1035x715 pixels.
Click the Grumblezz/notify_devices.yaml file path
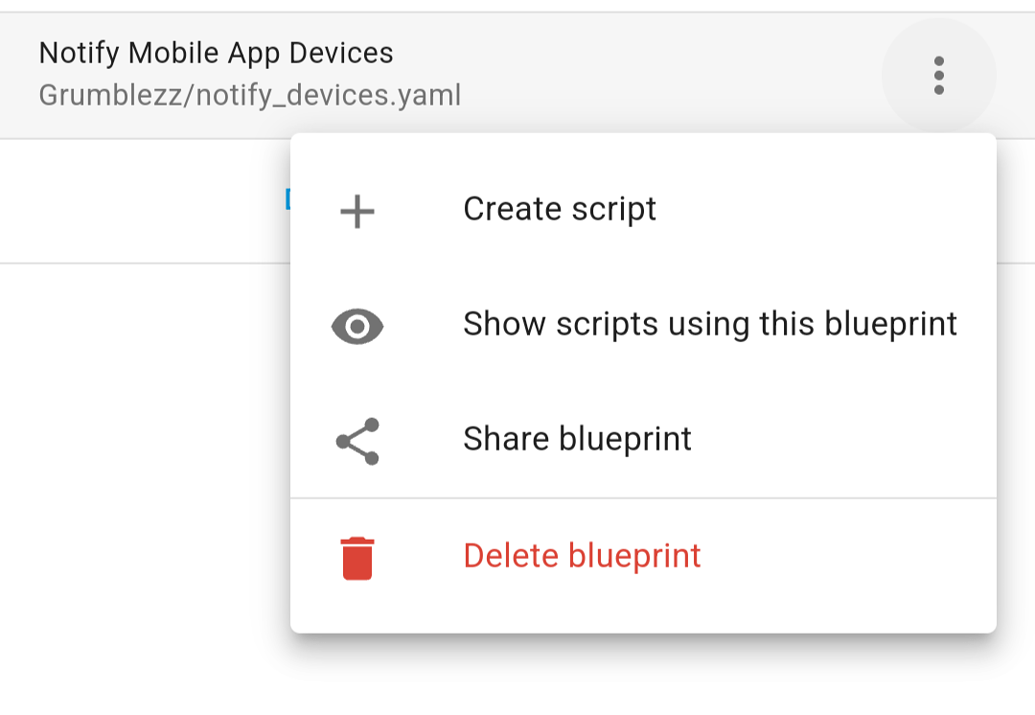coord(250,96)
